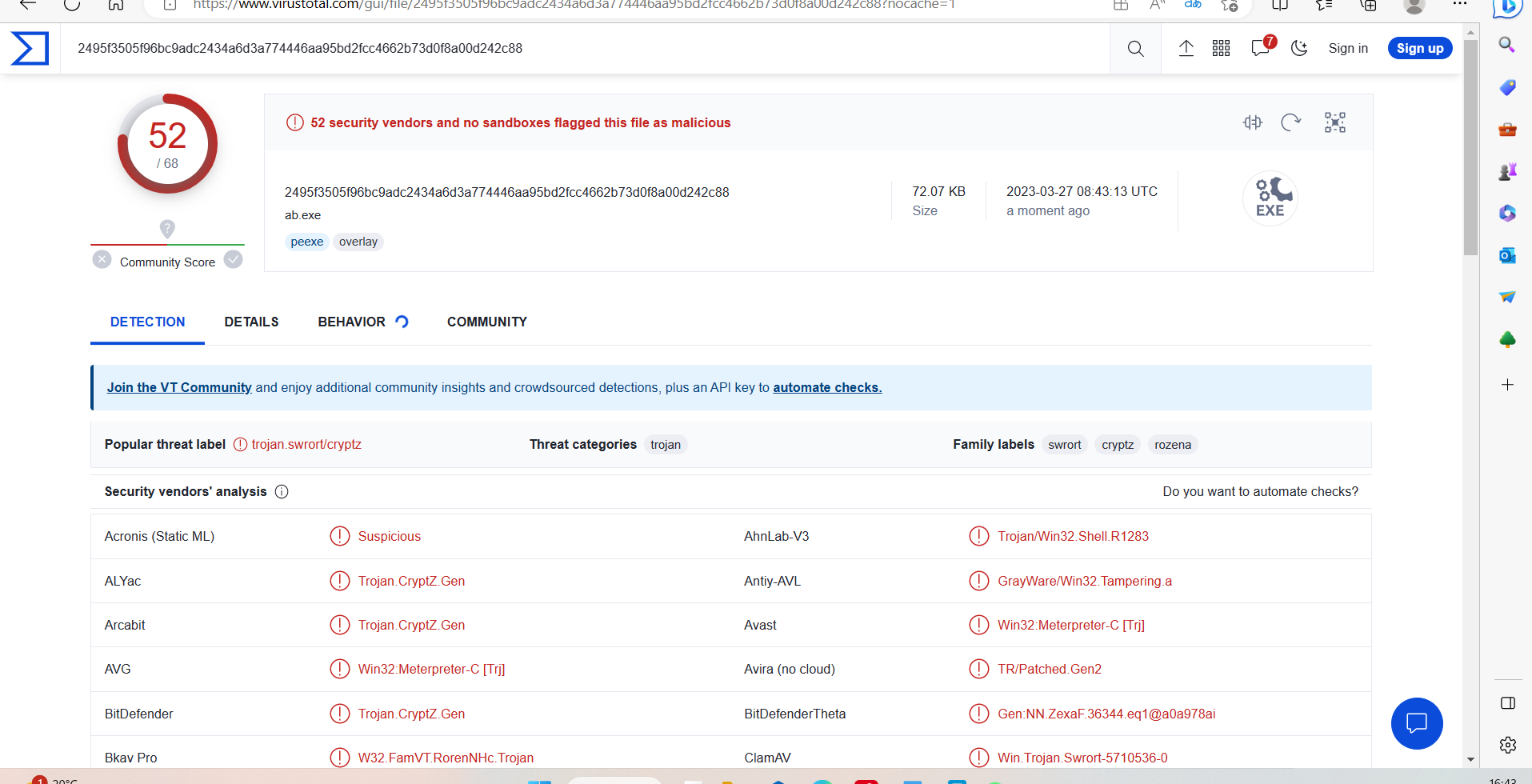
Task: Click the 52 / 68 detection score circle
Action: [x=167, y=144]
